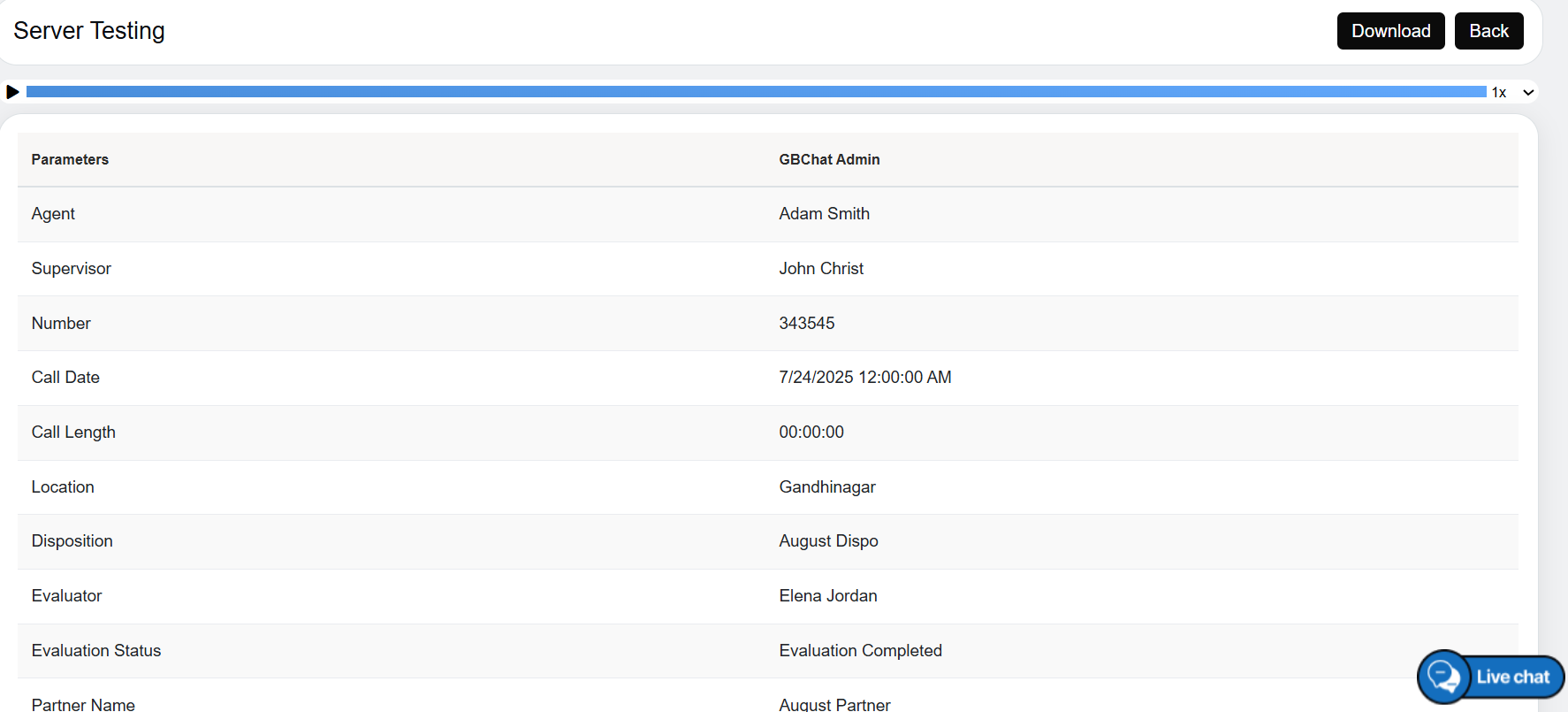The width and height of the screenshot is (1568, 712).
Task: Select the number value 343545
Action: 806,324
